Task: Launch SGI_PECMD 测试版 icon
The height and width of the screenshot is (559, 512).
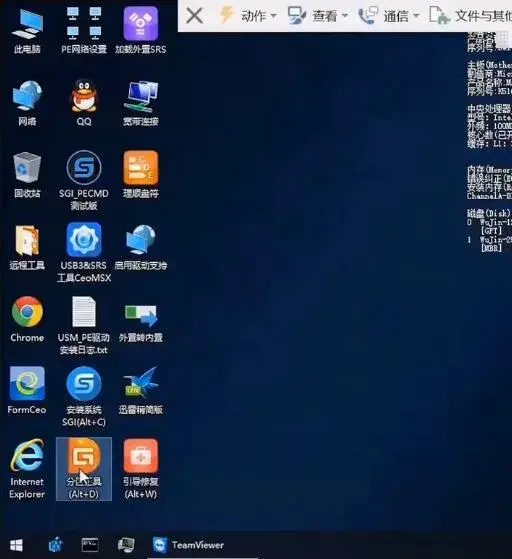Action: 84,180
